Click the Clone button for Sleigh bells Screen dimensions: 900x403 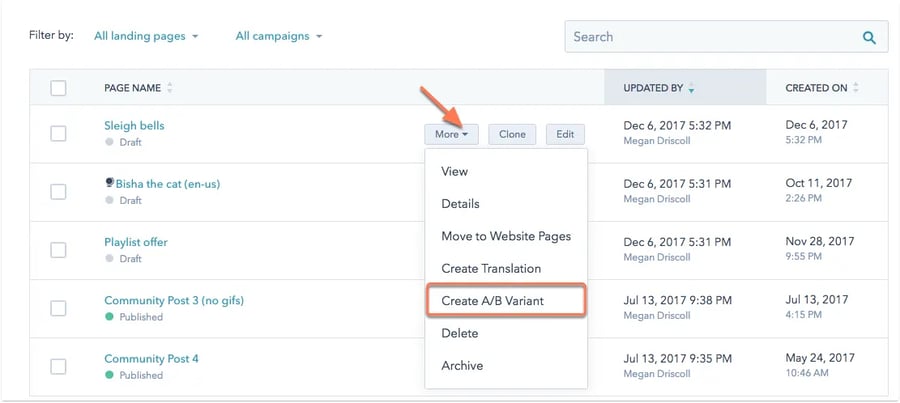coord(512,134)
